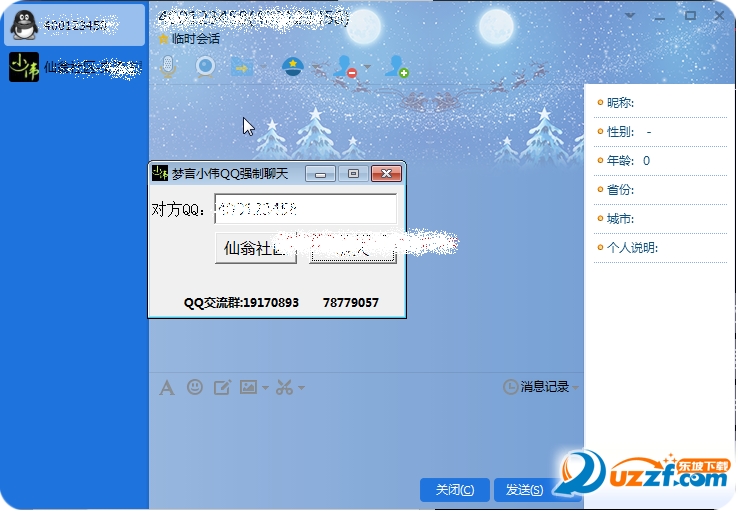
Task: Open the emoji smiley picker
Action: point(195,387)
